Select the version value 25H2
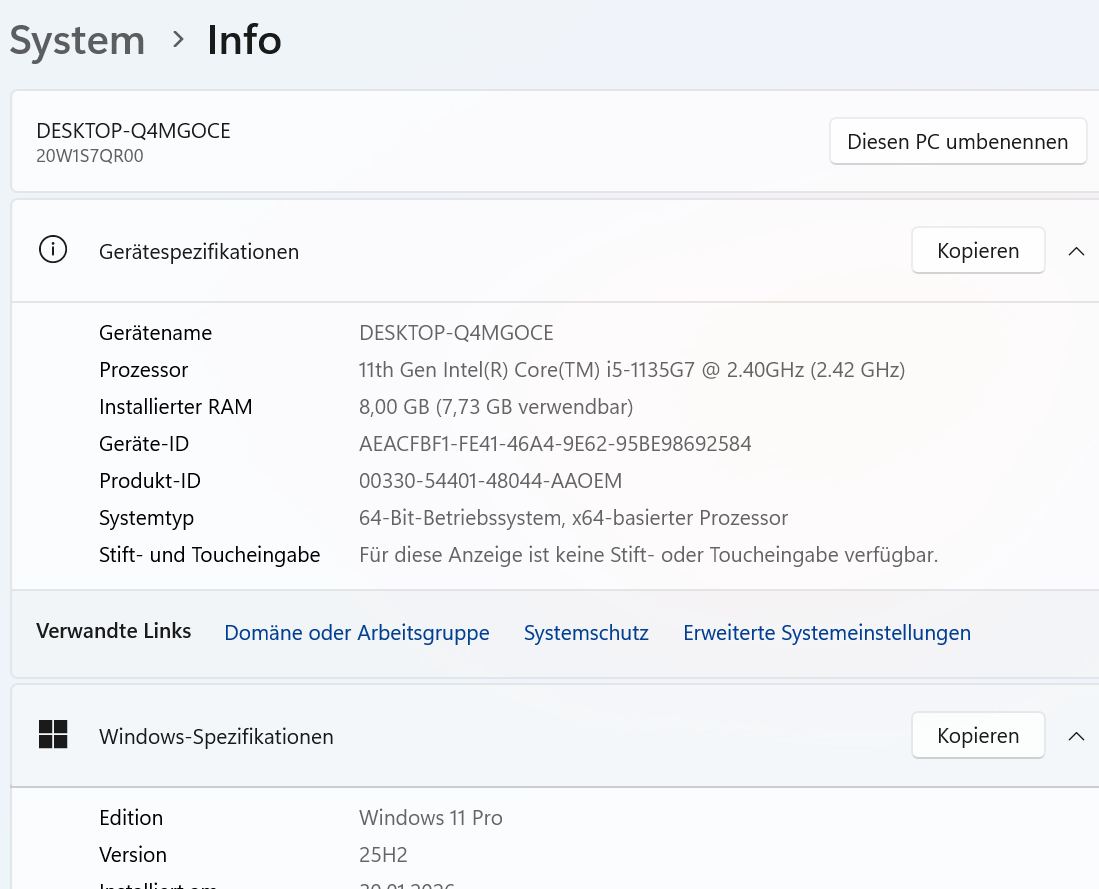 pyautogui.click(x=383, y=855)
